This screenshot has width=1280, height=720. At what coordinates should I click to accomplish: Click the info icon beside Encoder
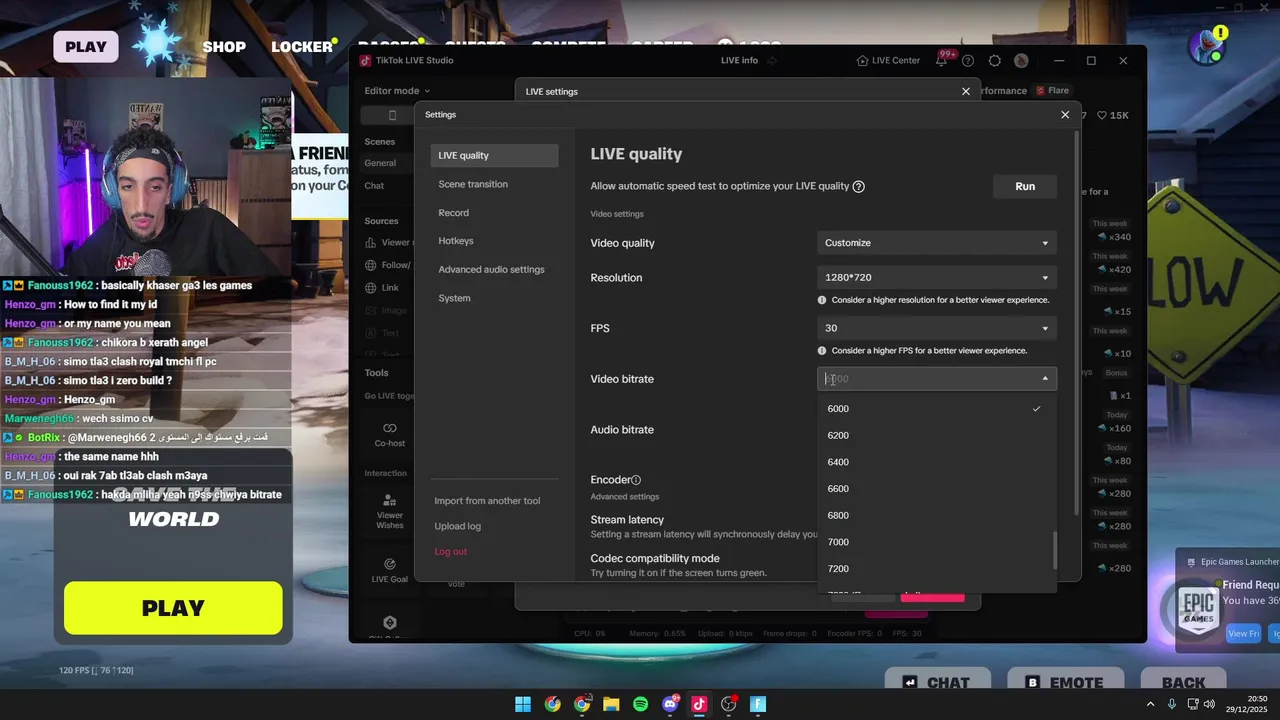636,480
